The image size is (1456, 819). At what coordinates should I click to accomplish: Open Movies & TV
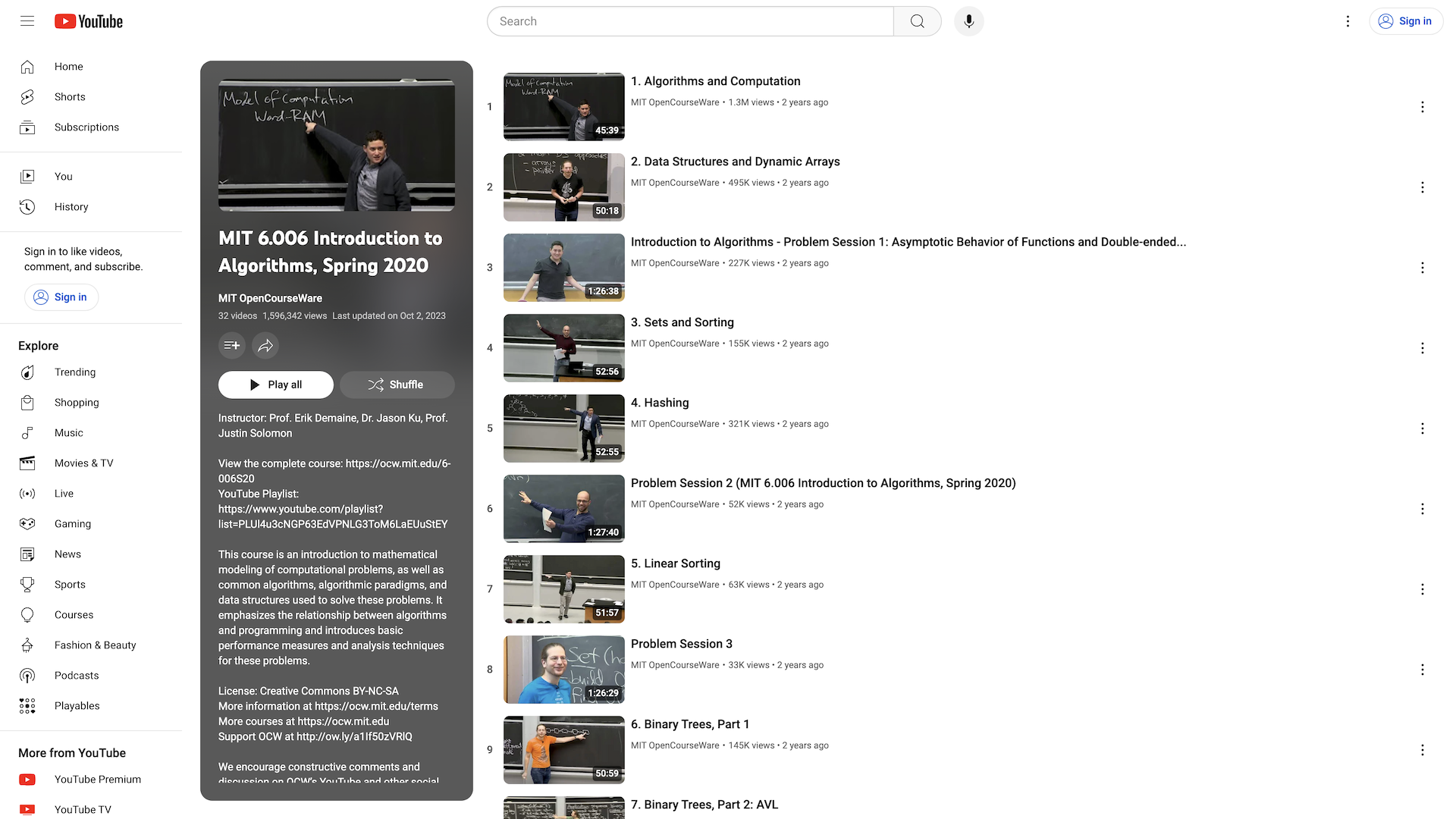pyautogui.click(x=91, y=463)
